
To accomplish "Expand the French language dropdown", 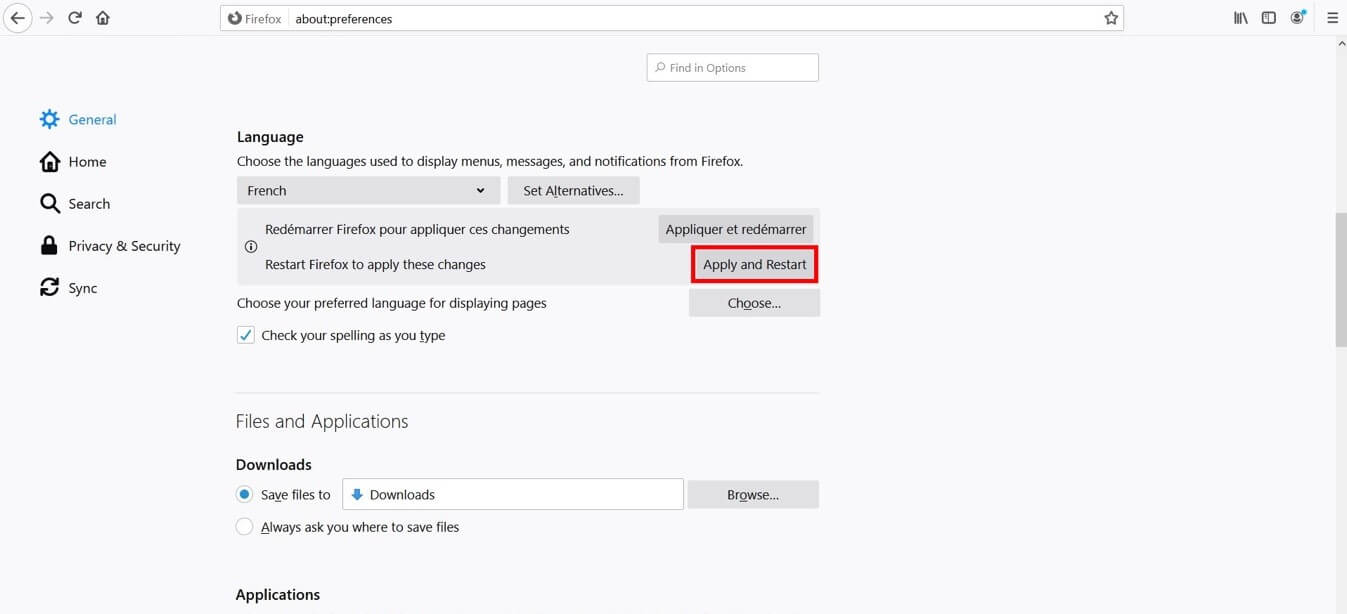I will (x=368, y=191).
